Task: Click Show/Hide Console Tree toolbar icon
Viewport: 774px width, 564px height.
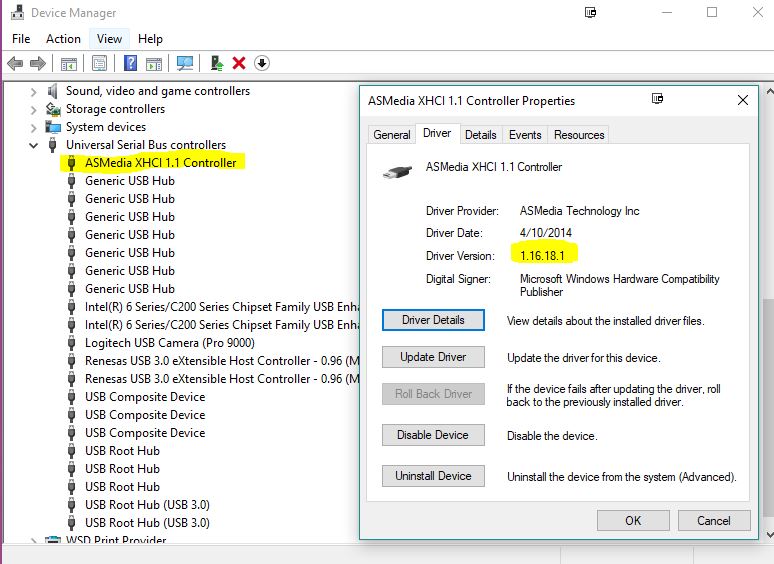Action: (69, 64)
